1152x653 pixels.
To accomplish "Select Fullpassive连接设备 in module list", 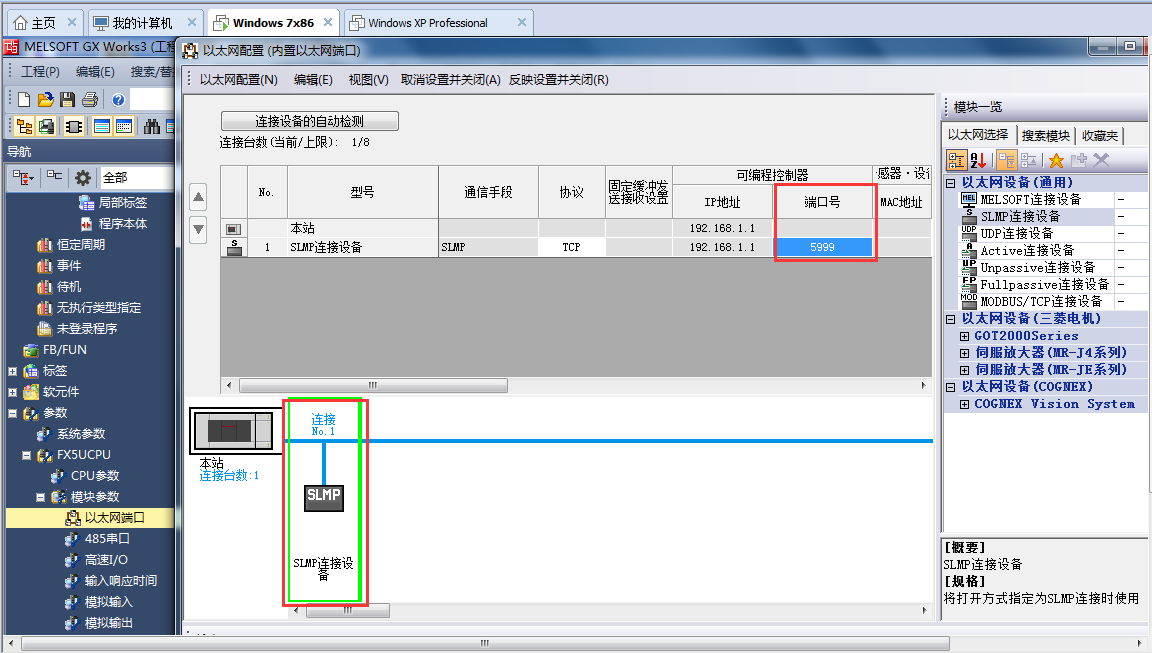I will coord(1045,284).
